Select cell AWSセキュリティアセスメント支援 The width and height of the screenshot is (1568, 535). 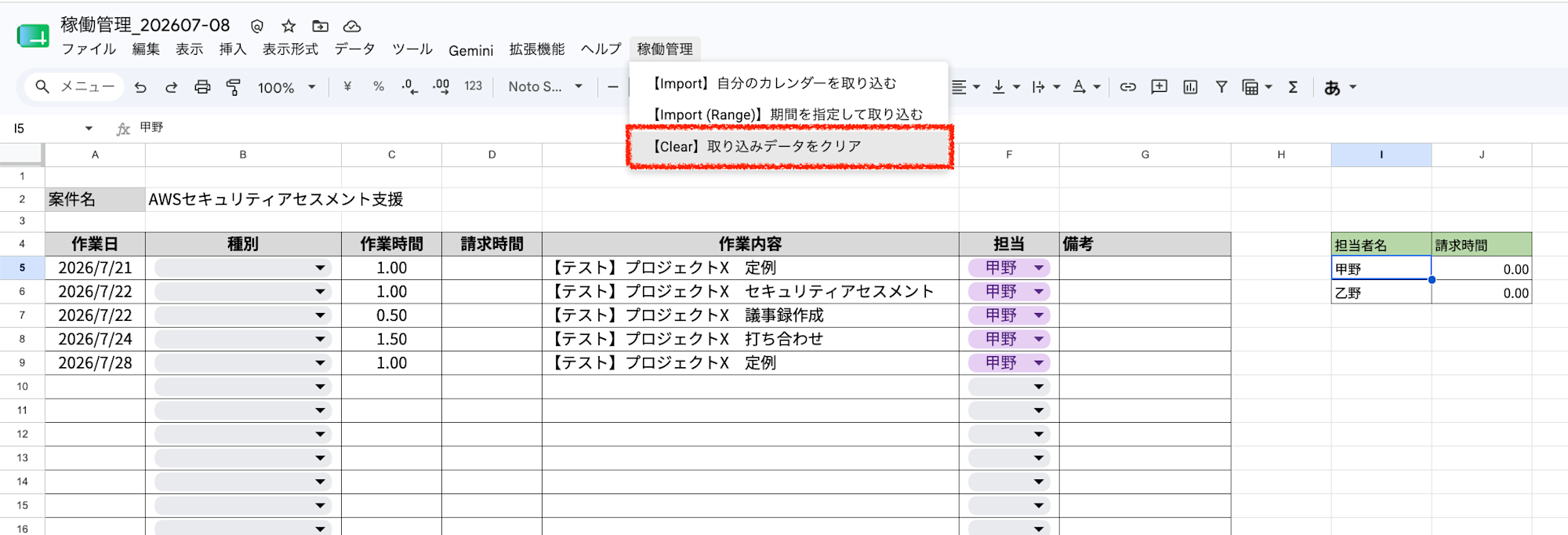(x=293, y=199)
